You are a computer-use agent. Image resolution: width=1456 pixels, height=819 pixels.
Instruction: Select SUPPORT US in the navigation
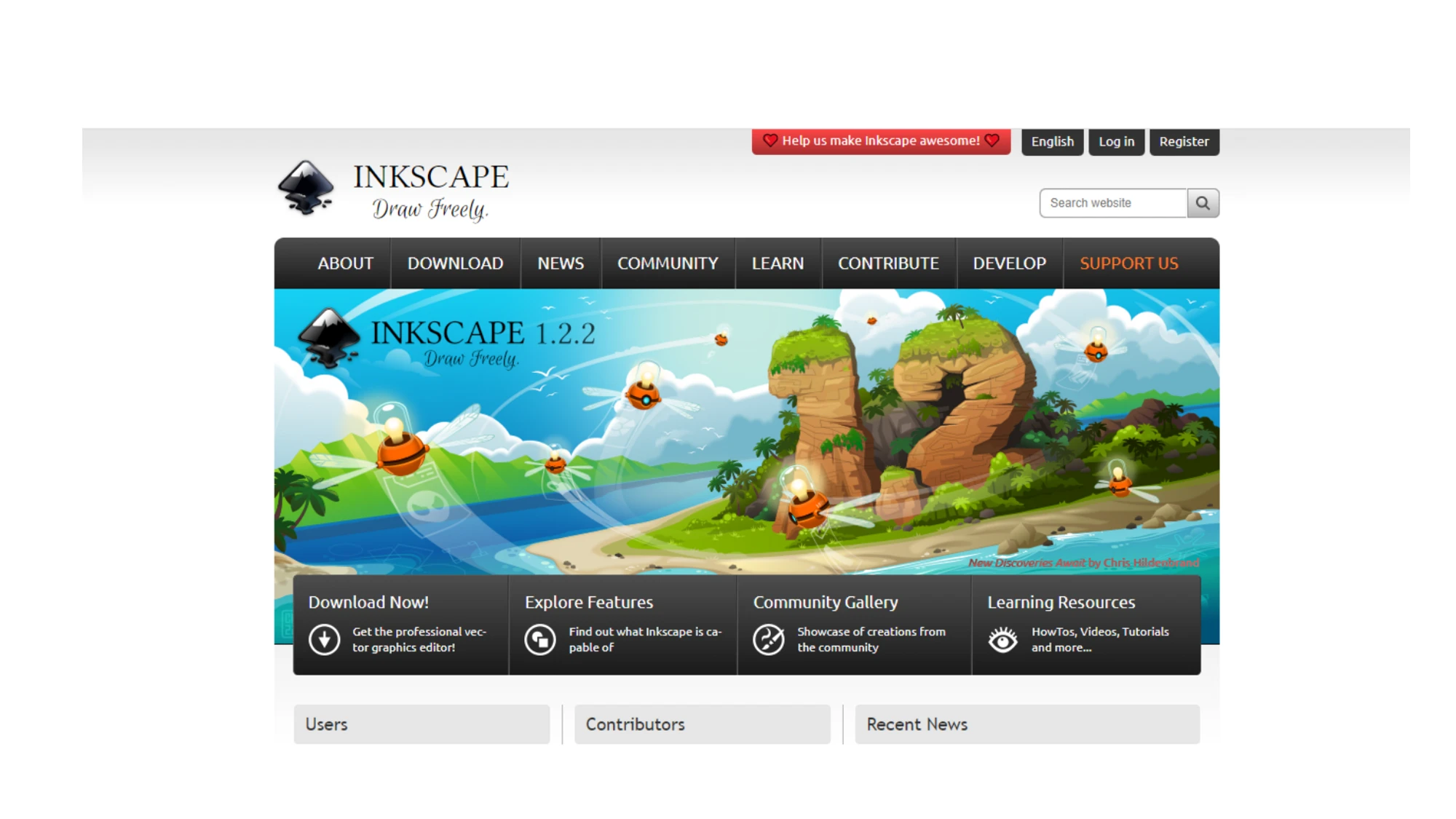(x=1128, y=264)
